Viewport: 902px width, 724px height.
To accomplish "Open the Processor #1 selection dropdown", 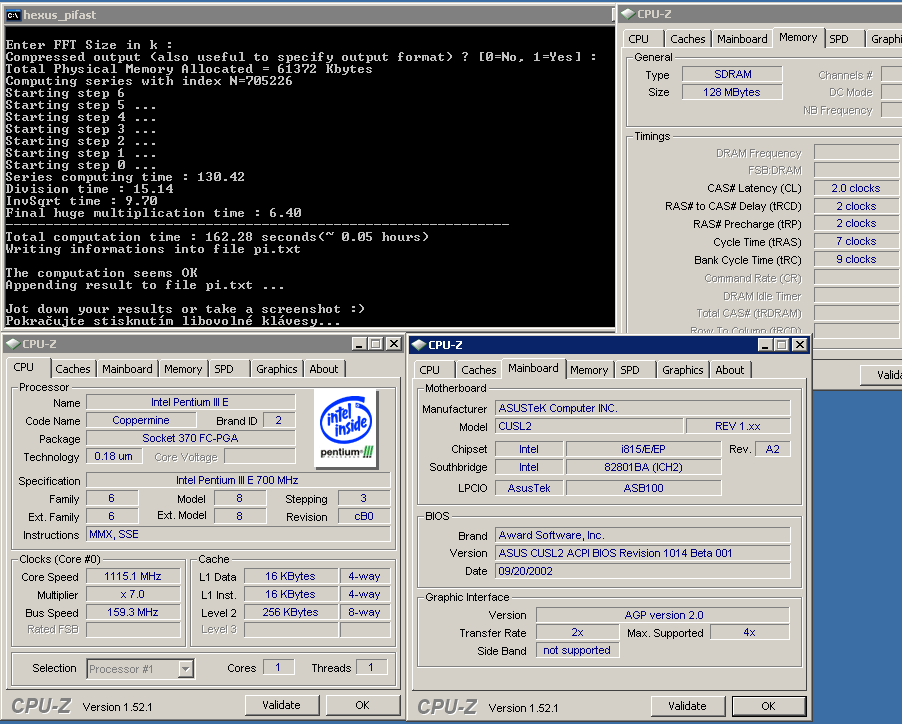I will (x=185, y=669).
